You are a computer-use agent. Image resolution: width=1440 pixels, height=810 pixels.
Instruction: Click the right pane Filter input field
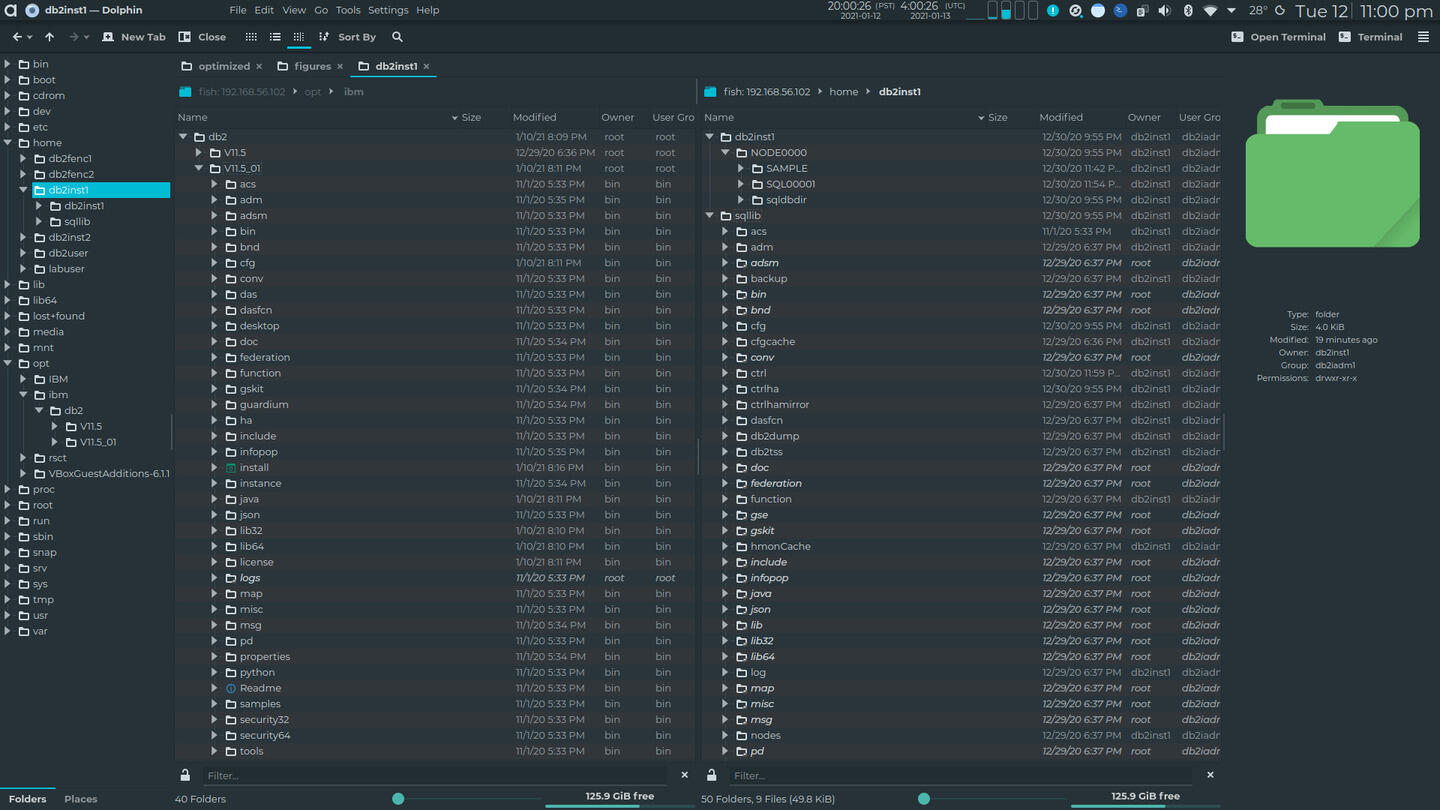(x=961, y=775)
